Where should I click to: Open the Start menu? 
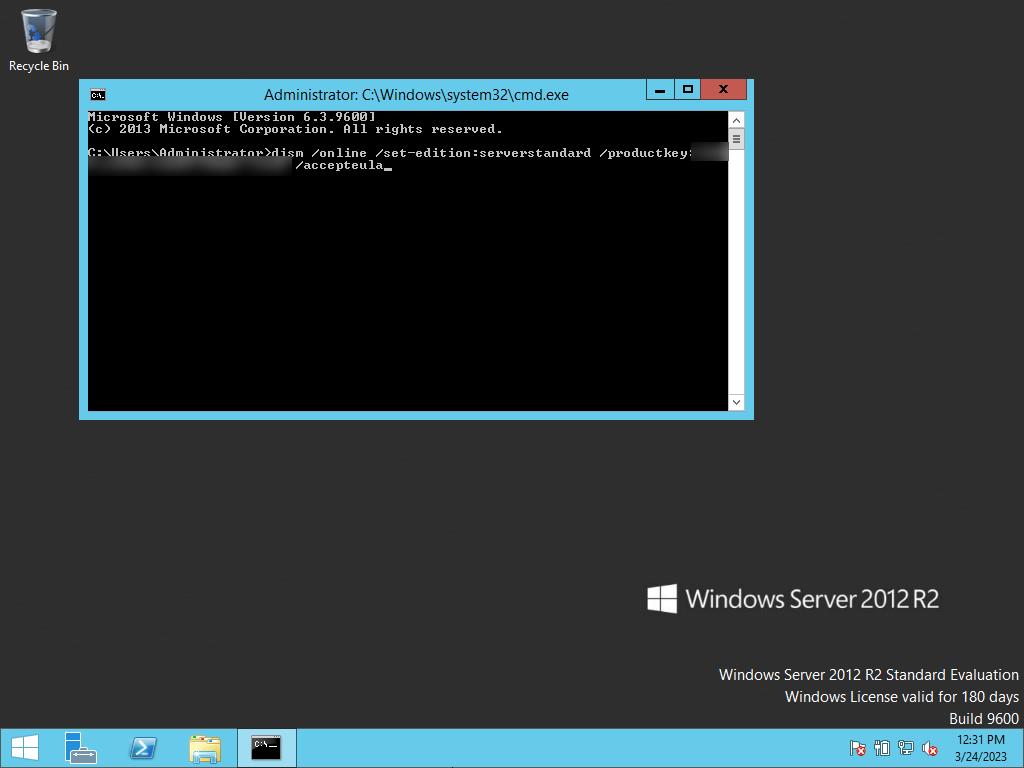coord(25,748)
